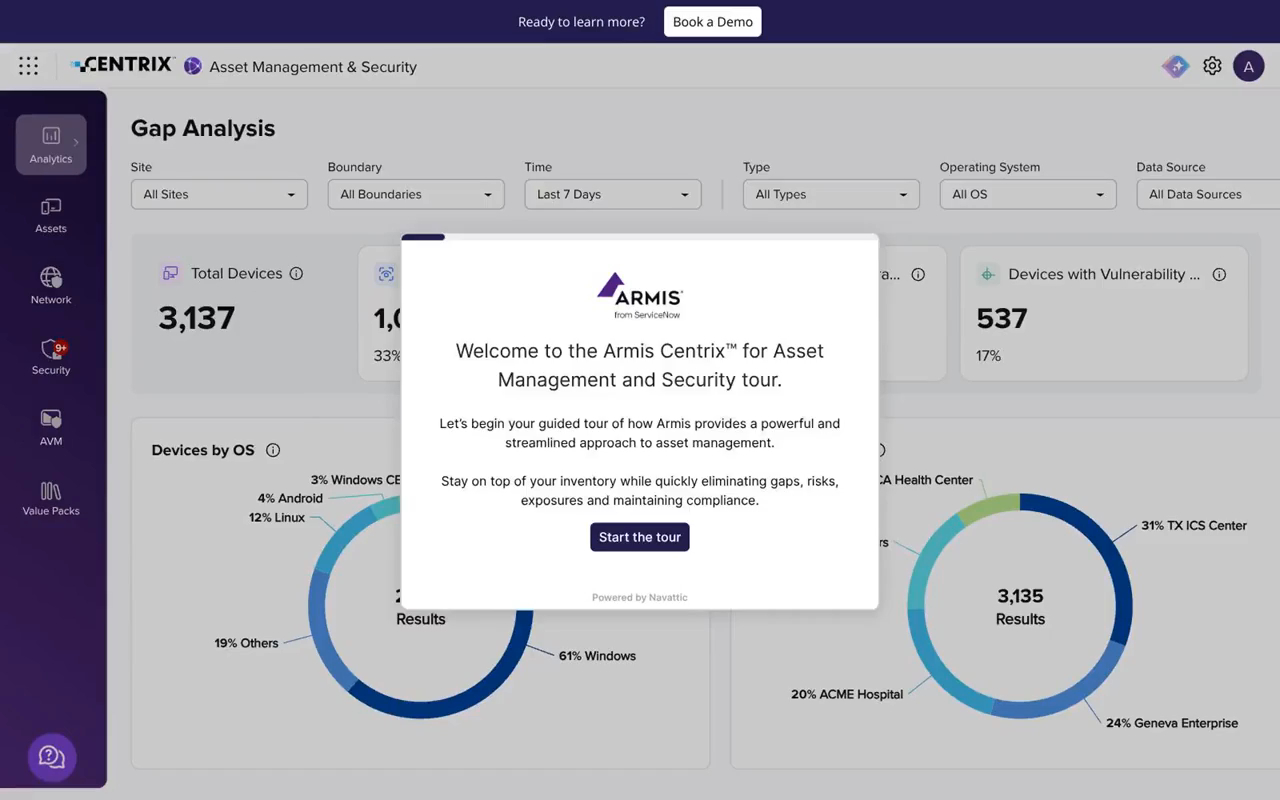Screen dimensions: 1280x800
Task: Open the Time dropdown showing Last 7 Days
Action: tap(613, 194)
